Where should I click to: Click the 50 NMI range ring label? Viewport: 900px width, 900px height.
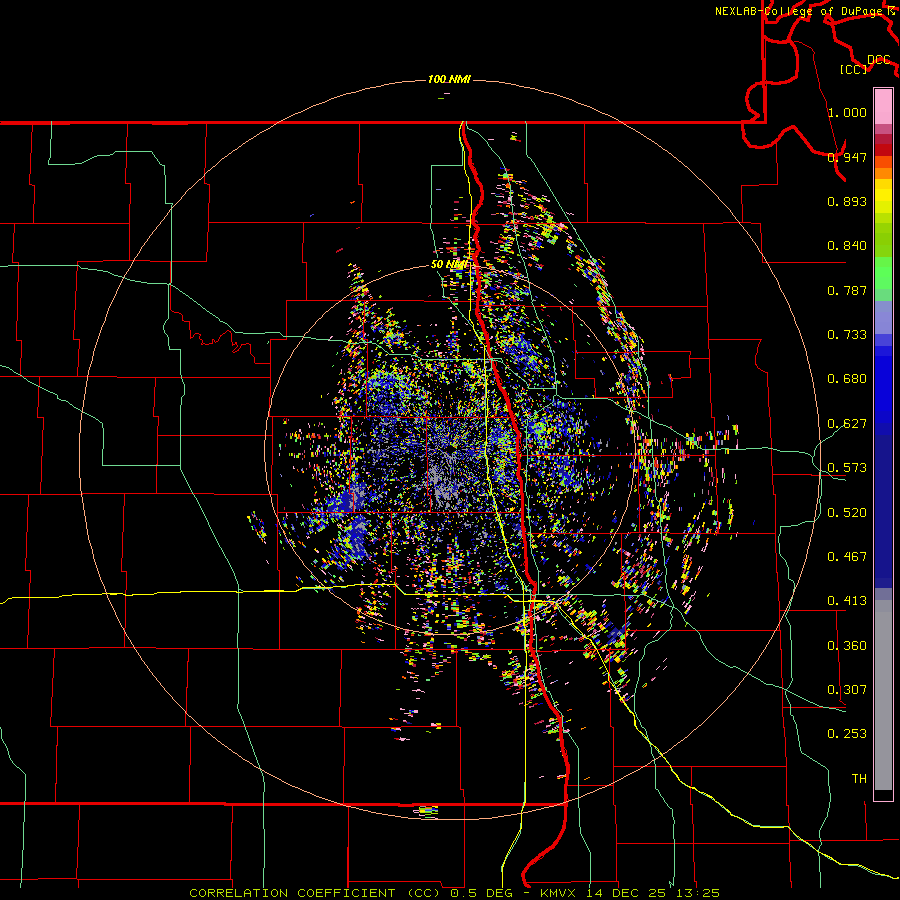(449, 265)
